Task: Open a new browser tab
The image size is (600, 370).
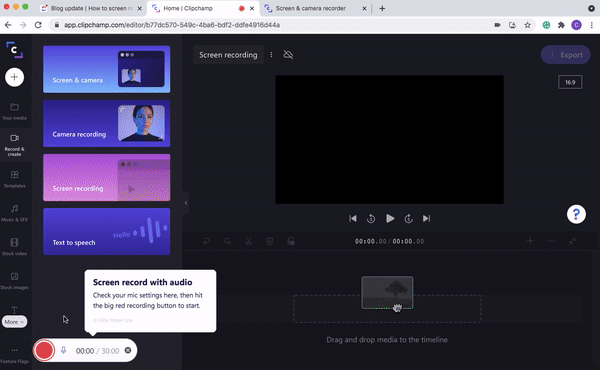Action: tap(382, 8)
